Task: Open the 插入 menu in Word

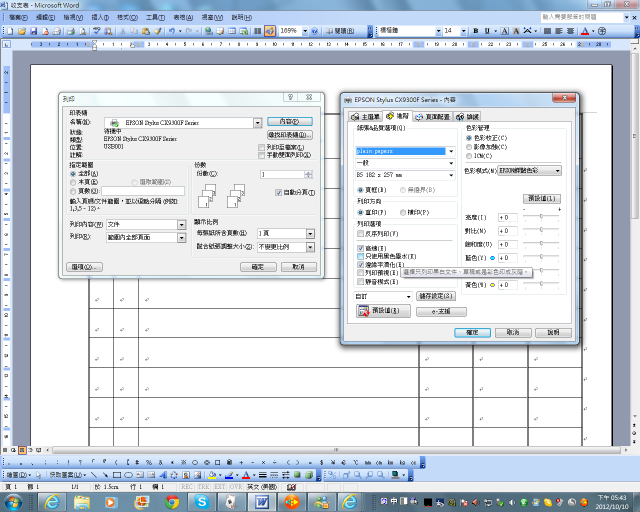Action: click(100, 18)
